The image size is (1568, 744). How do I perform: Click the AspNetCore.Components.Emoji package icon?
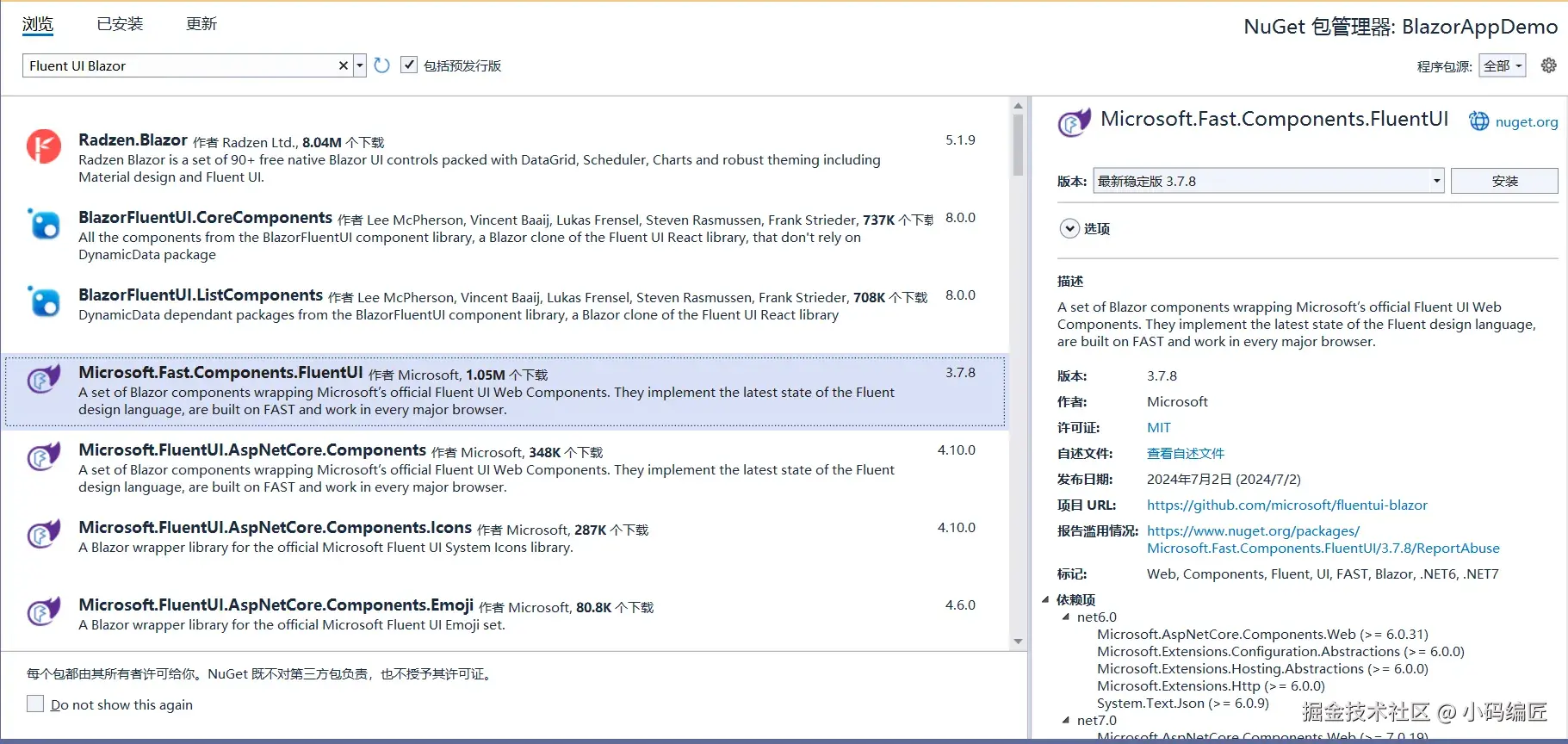click(44, 611)
